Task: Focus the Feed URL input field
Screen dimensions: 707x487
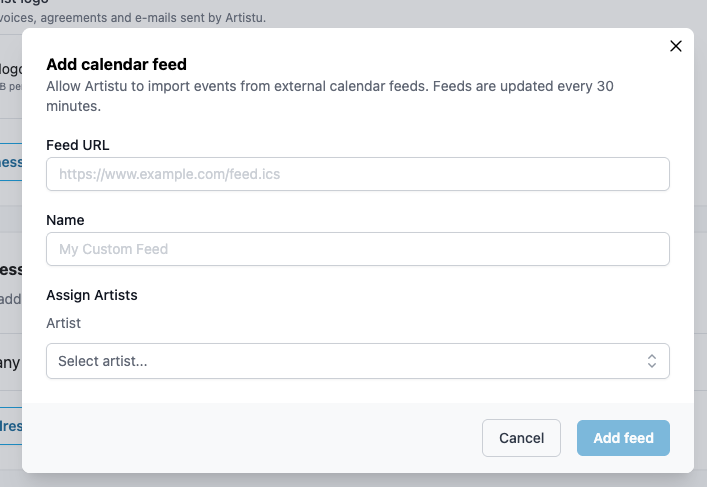Action: (357, 174)
